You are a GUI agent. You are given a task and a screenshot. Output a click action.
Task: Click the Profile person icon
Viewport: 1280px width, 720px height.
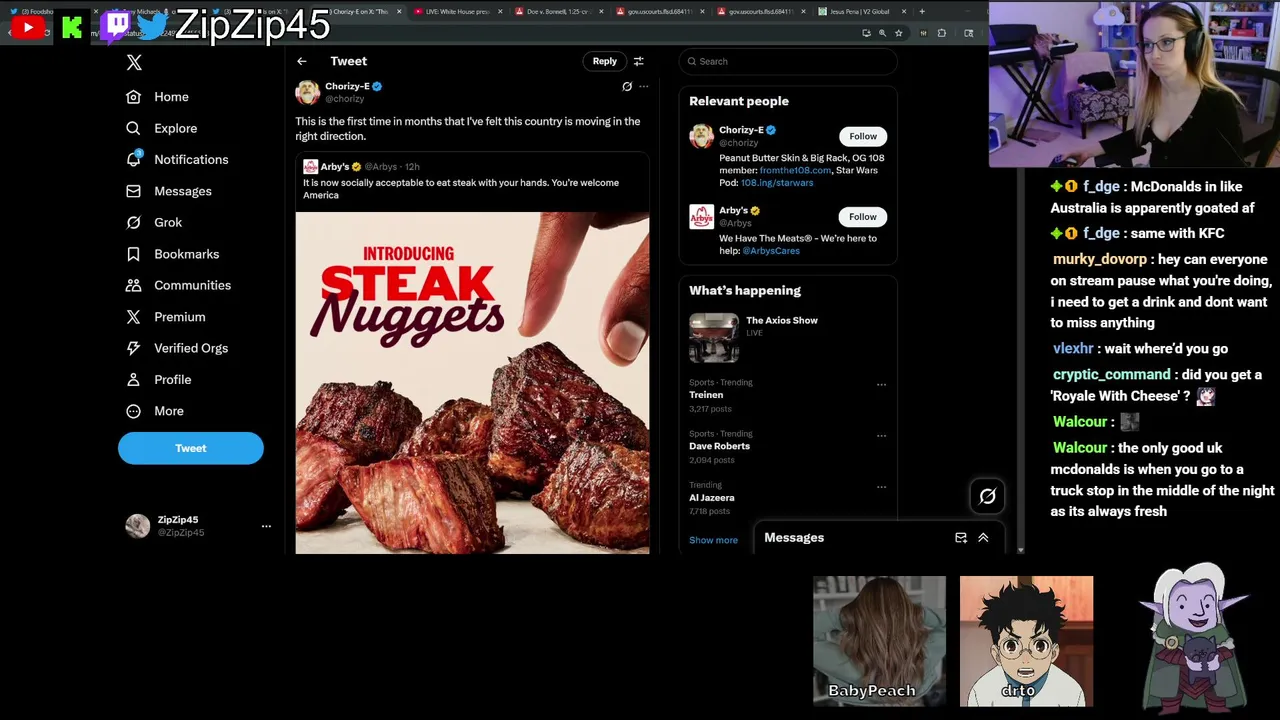[133, 380]
